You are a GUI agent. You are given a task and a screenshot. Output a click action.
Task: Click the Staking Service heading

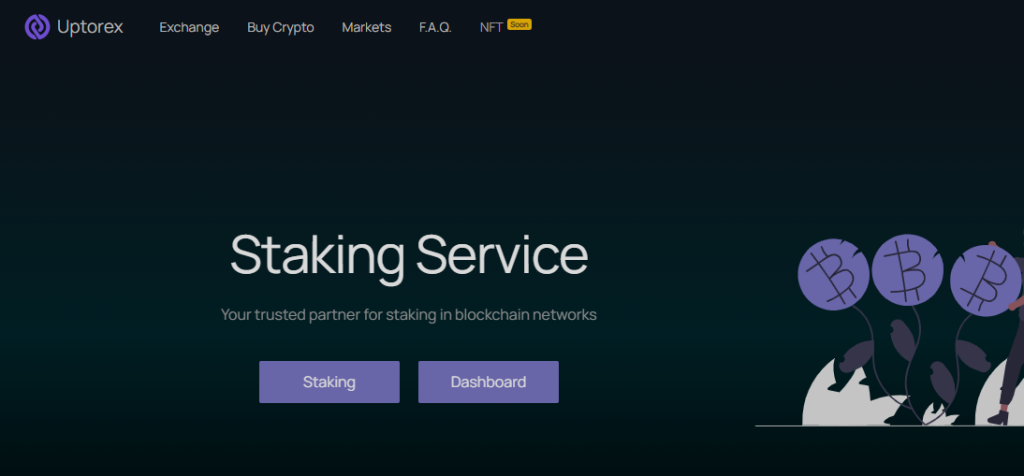pyautogui.click(x=408, y=254)
